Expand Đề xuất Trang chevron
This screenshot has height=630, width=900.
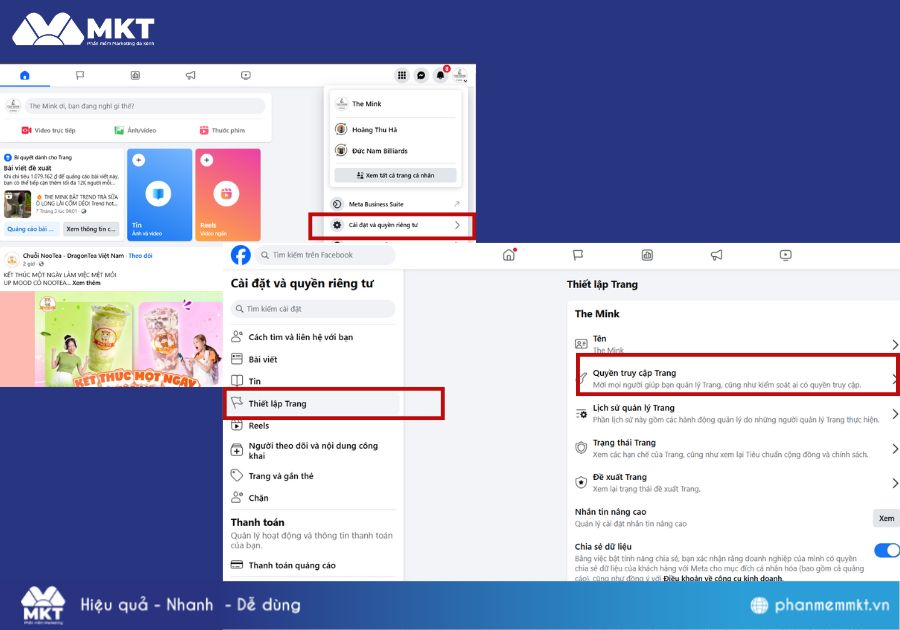[894, 483]
